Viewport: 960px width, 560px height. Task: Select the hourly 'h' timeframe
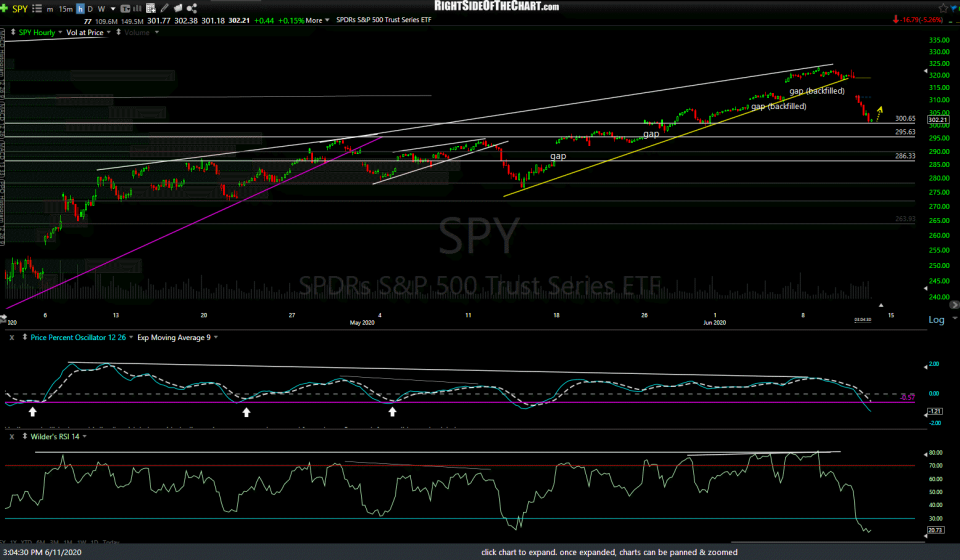pos(80,9)
